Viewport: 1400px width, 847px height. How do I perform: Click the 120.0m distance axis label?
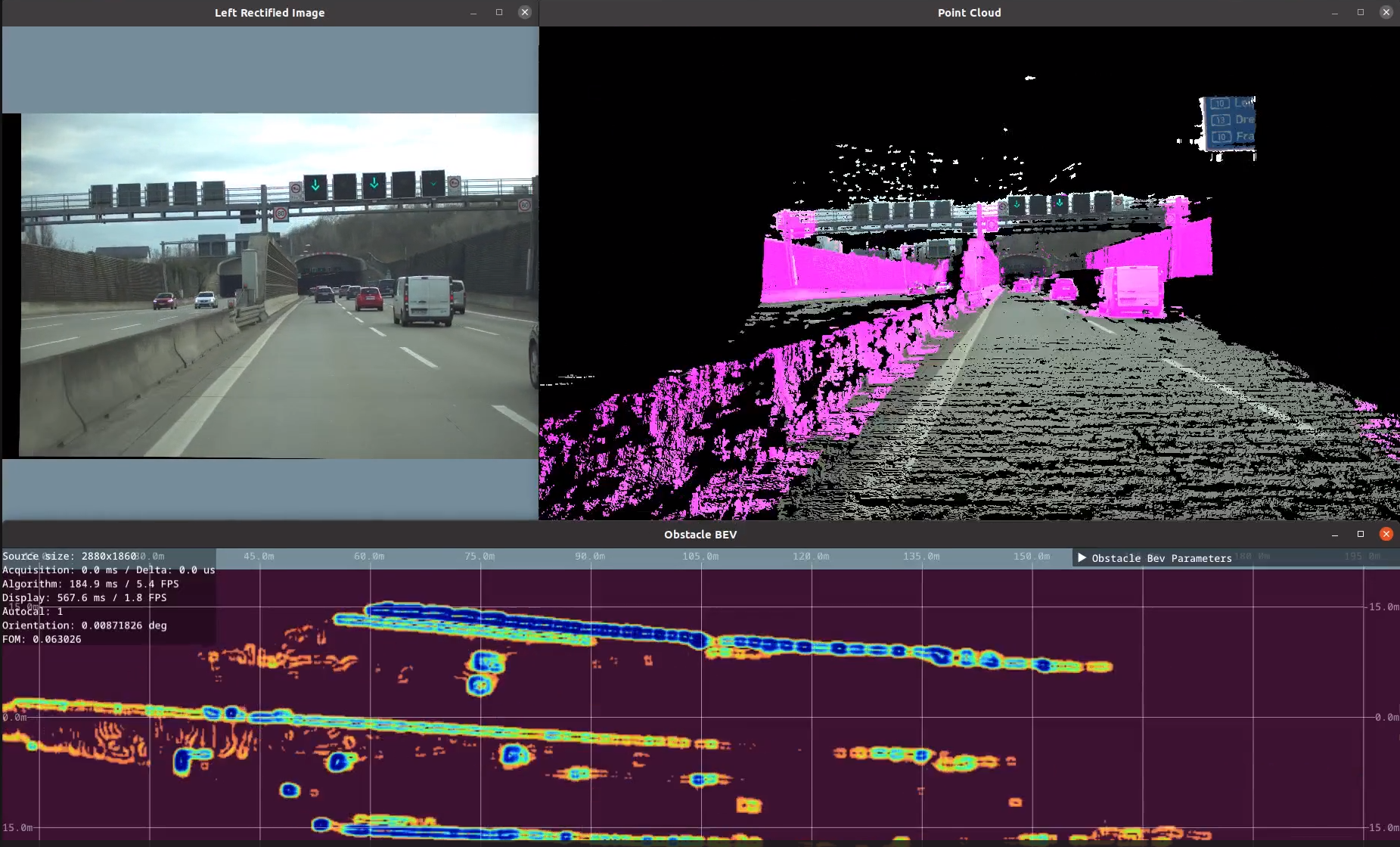pyautogui.click(x=811, y=556)
